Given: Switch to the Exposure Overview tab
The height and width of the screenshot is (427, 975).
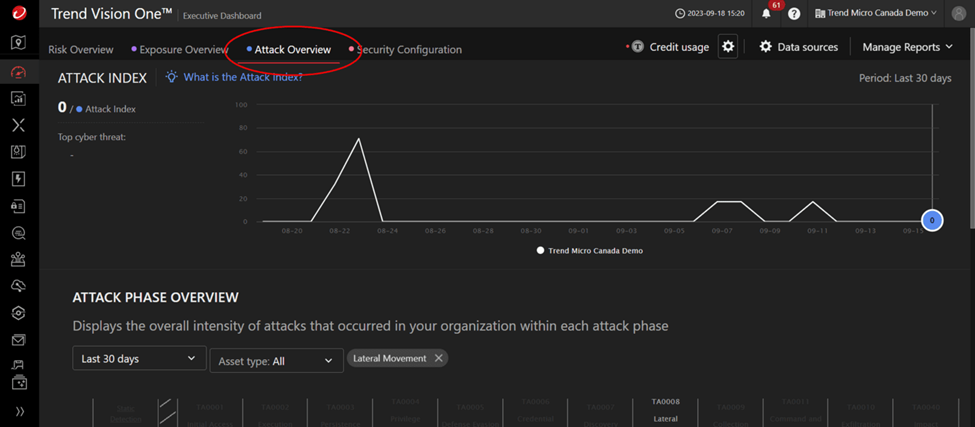Looking at the screenshot, I should 180,50.
